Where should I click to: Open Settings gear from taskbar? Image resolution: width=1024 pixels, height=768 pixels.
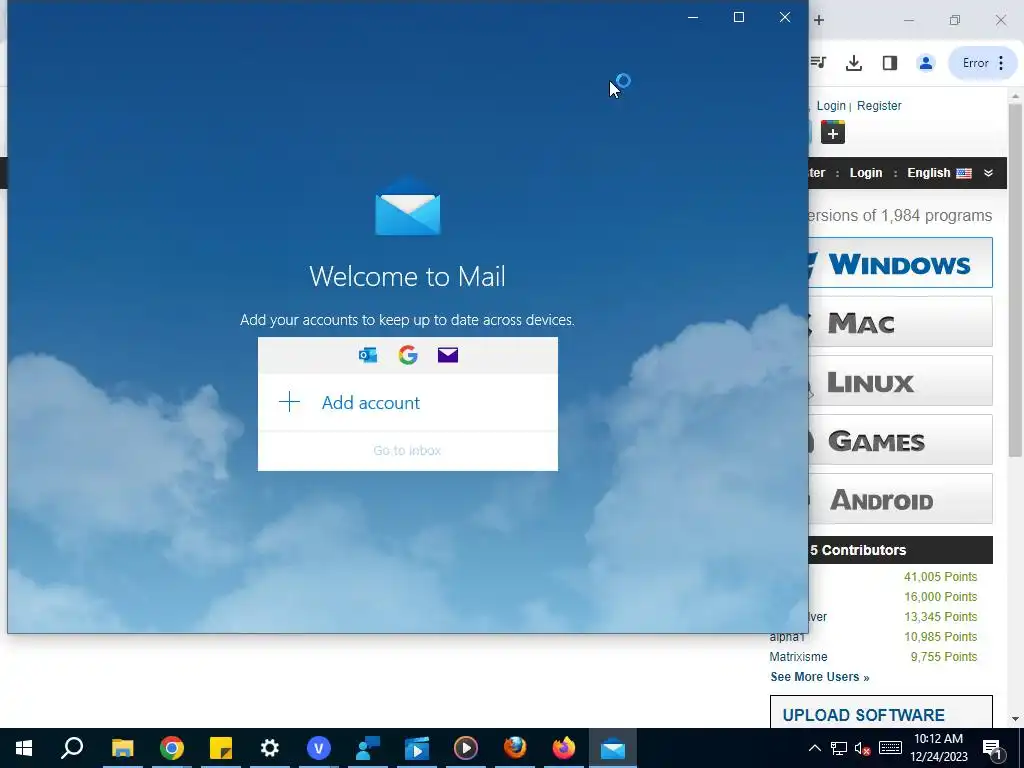(270, 748)
